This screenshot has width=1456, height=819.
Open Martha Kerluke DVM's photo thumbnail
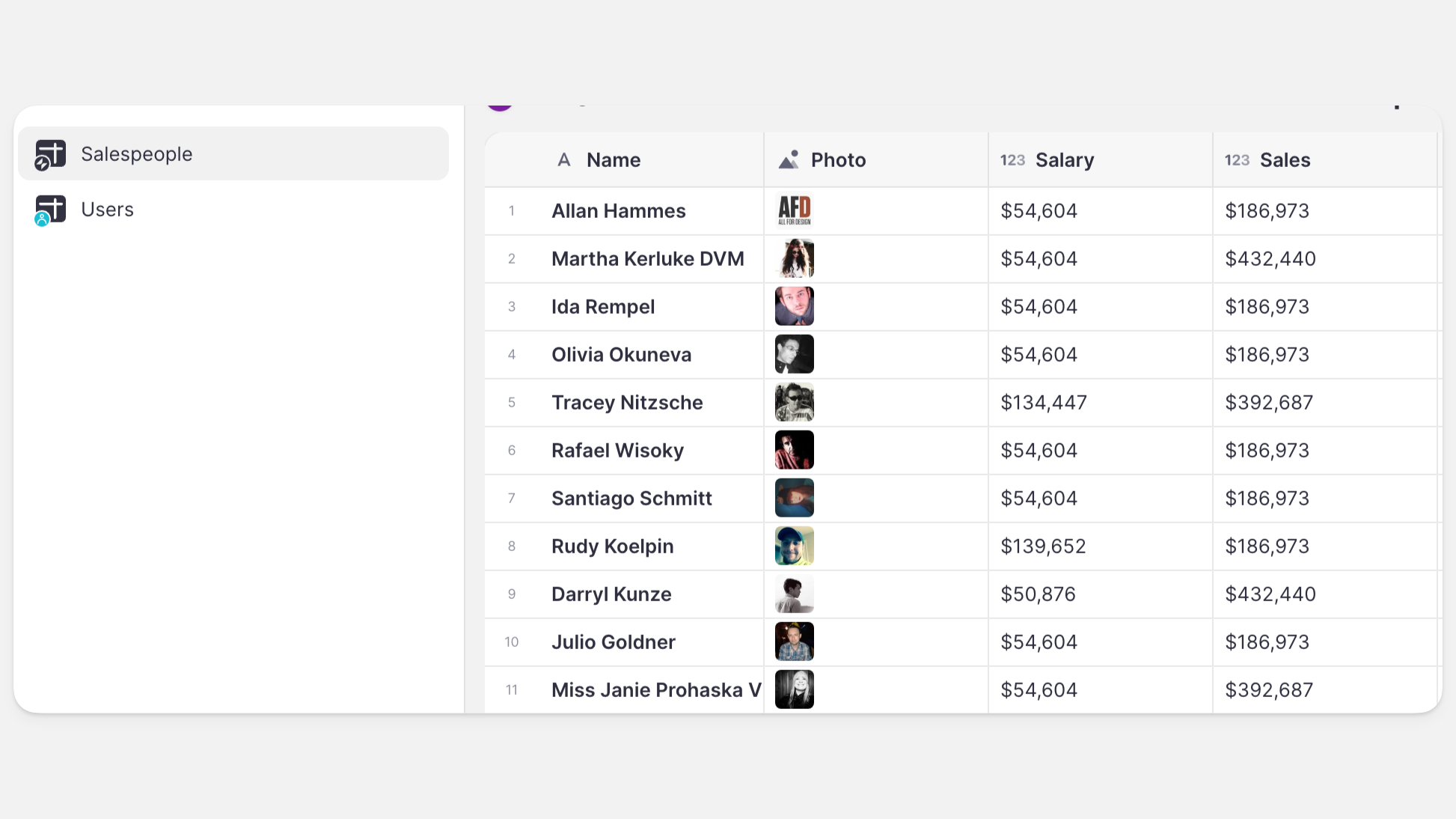(794, 258)
